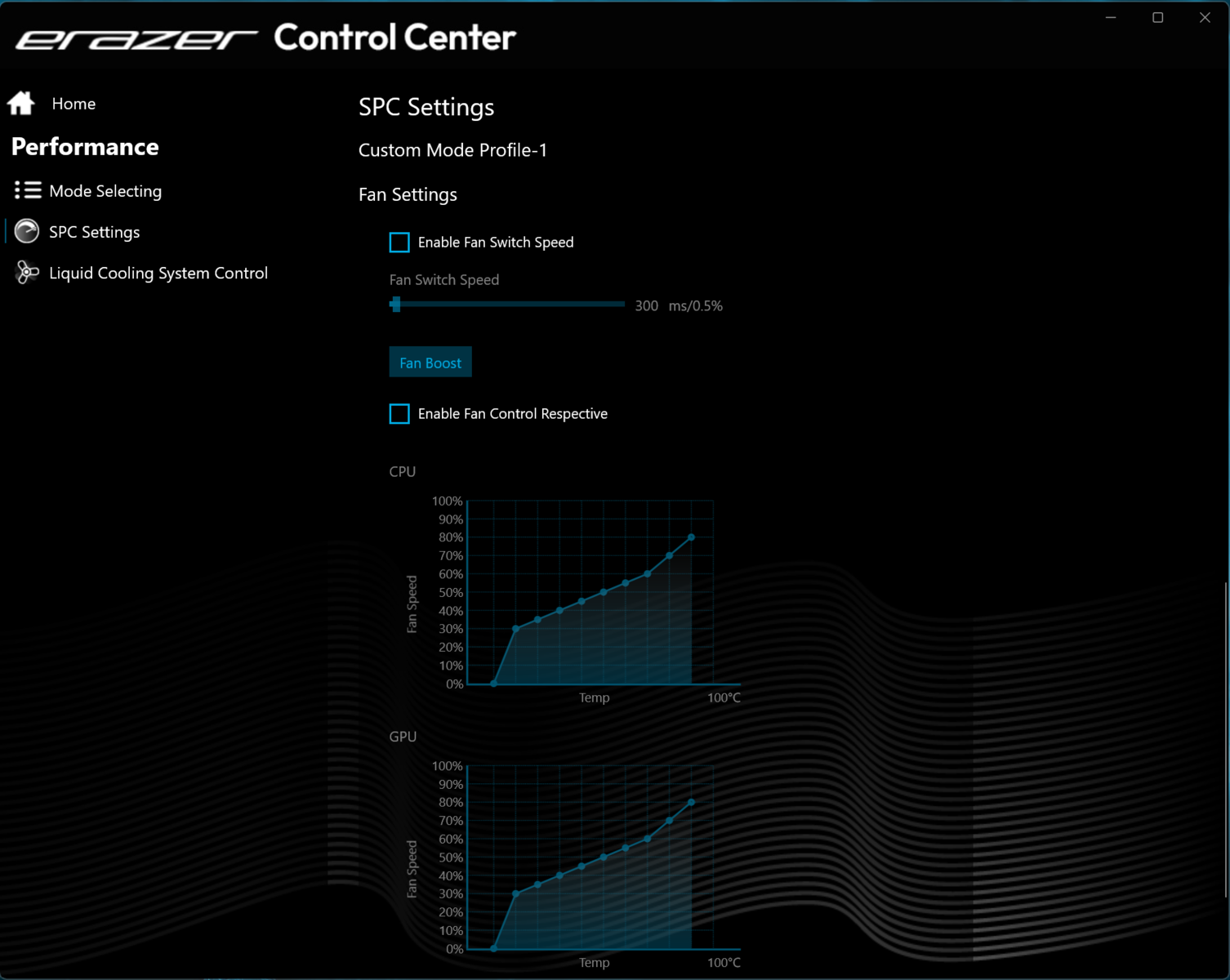The width and height of the screenshot is (1230, 980).
Task: Enable Fan Switch Speed checkbox
Action: (x=399, y=243)
